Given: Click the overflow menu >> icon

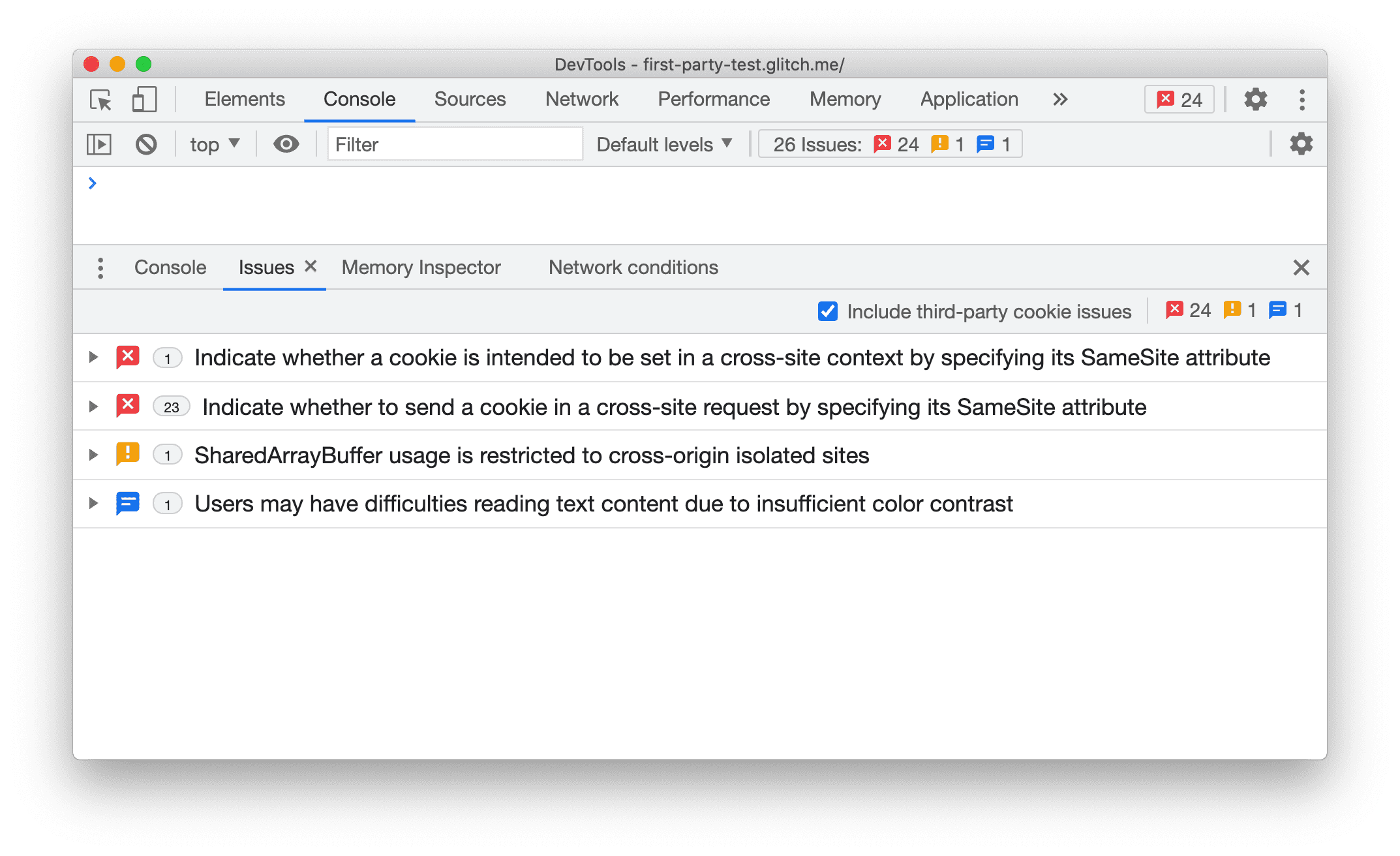Looking at the screenshot, I should pyautogui.click(x=1058, y=99).
